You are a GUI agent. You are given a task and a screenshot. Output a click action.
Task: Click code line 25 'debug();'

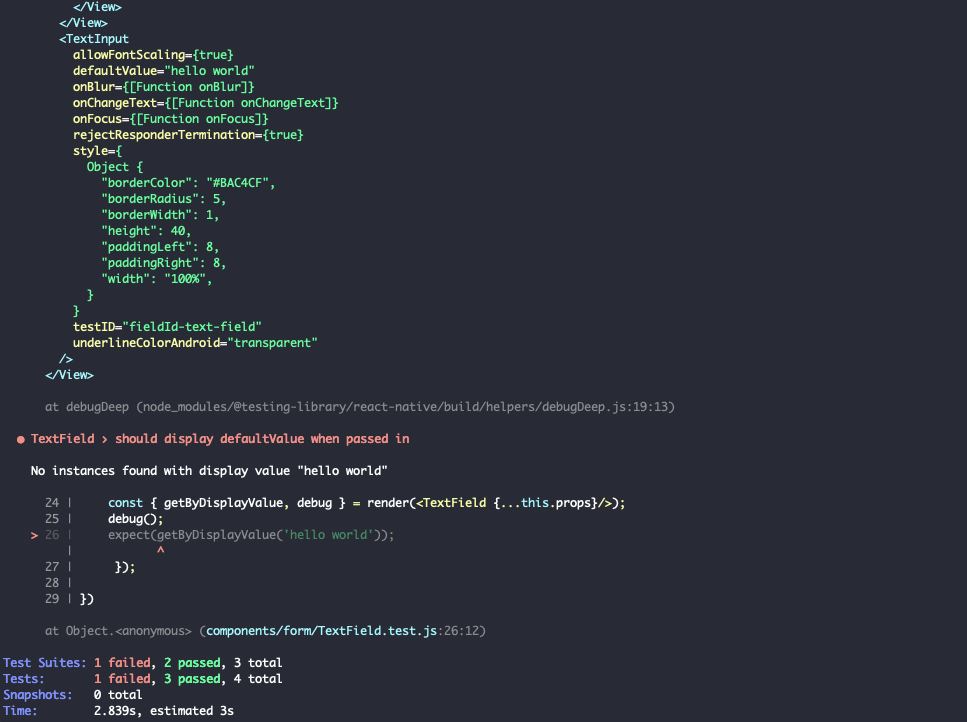136,519
